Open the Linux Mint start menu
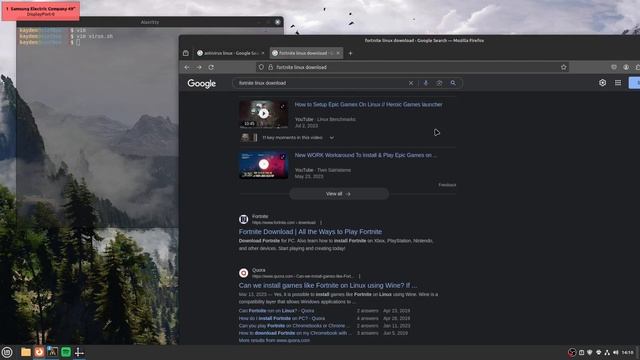Viewport: 640px width, 360px height. pyautogui.click(x=7, y=352)
